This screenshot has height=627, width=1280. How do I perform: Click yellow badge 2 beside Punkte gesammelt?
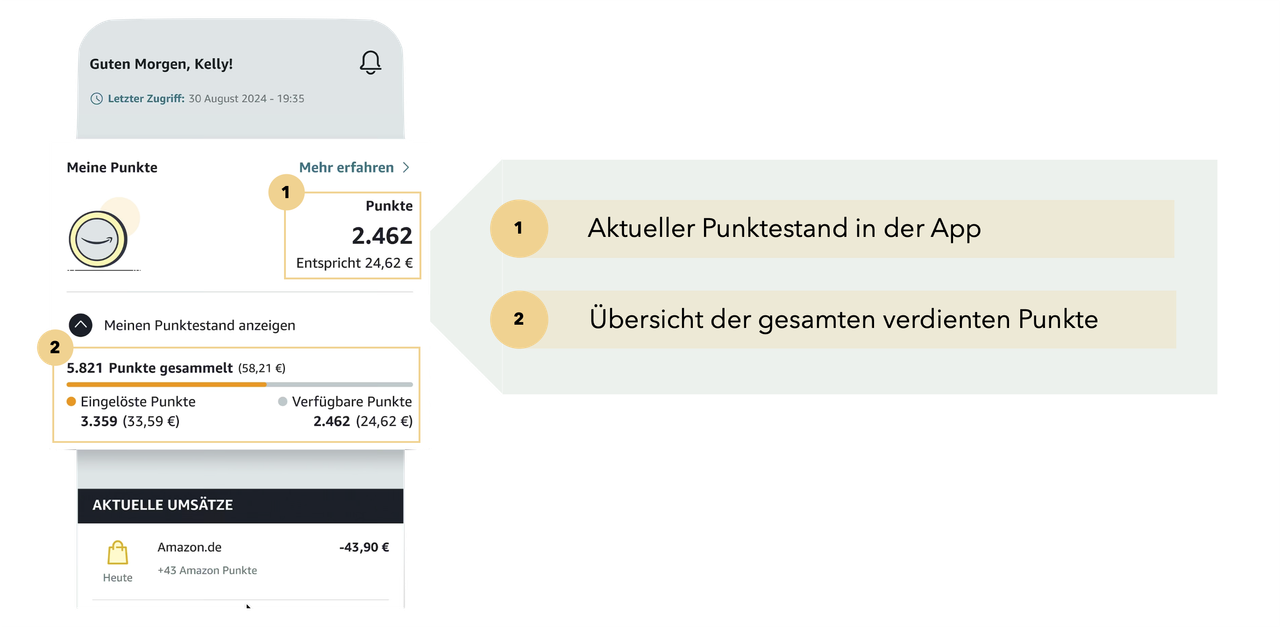pyautogui.click(x=55, y=349)
